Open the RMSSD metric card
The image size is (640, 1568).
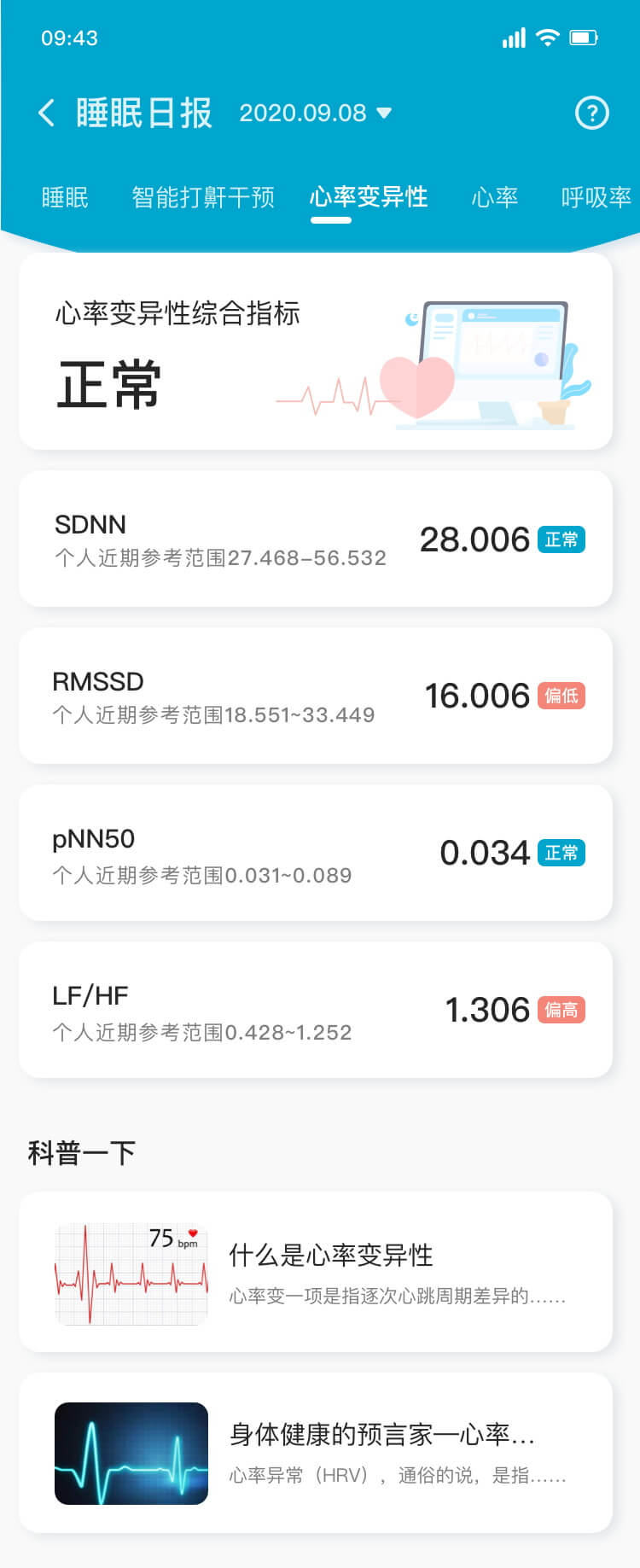[316, 696]
